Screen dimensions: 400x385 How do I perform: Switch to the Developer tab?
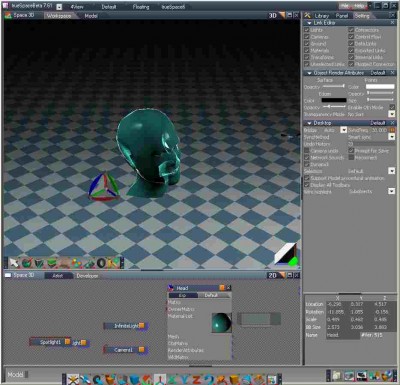point(87,276)
